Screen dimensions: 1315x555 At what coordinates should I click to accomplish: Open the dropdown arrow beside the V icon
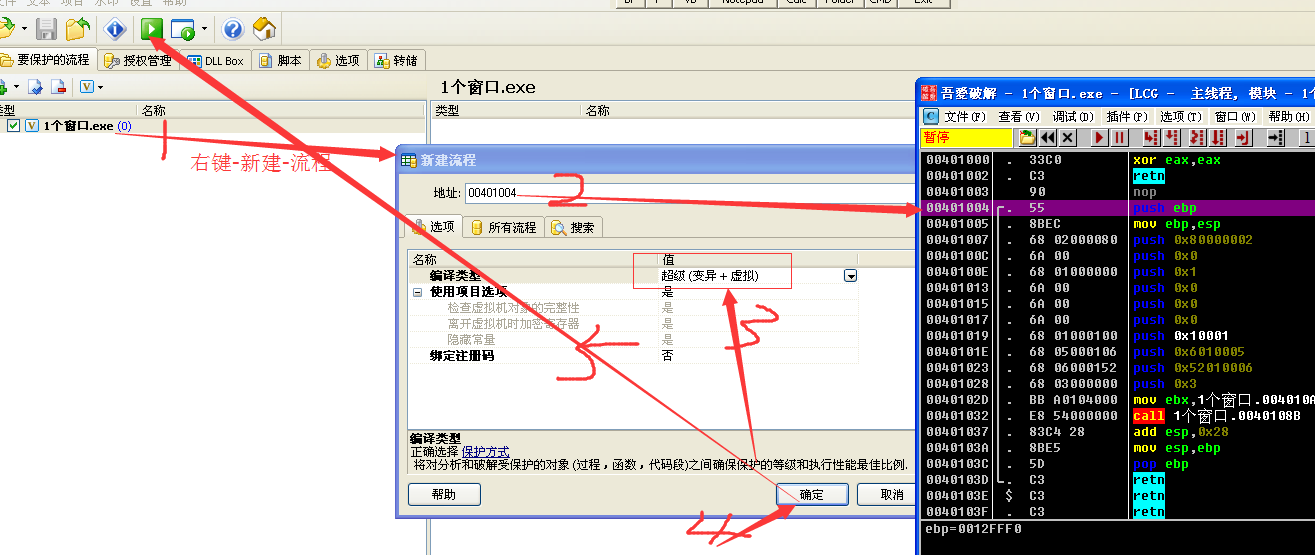pos(100,87)
